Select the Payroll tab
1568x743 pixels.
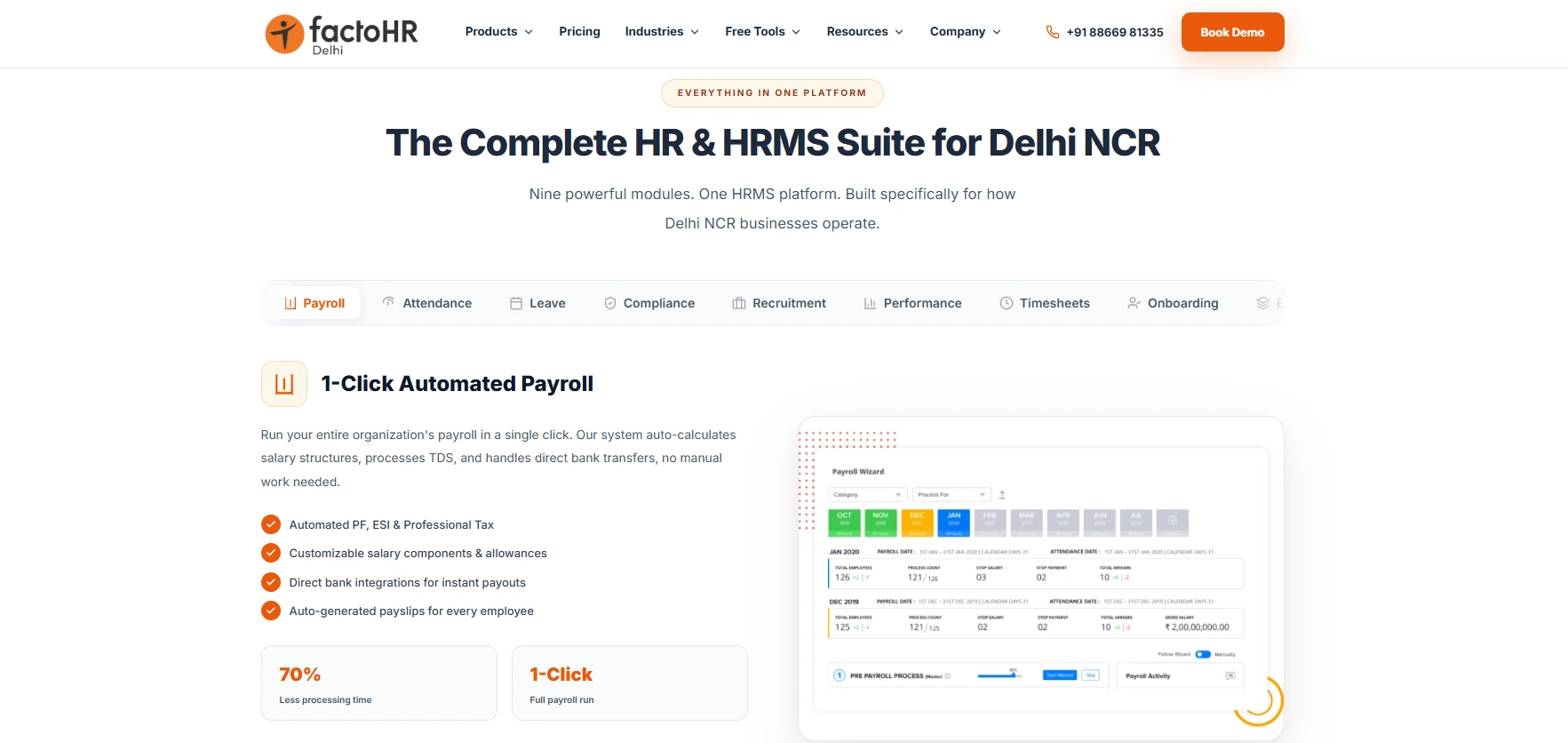click(314, 303)
